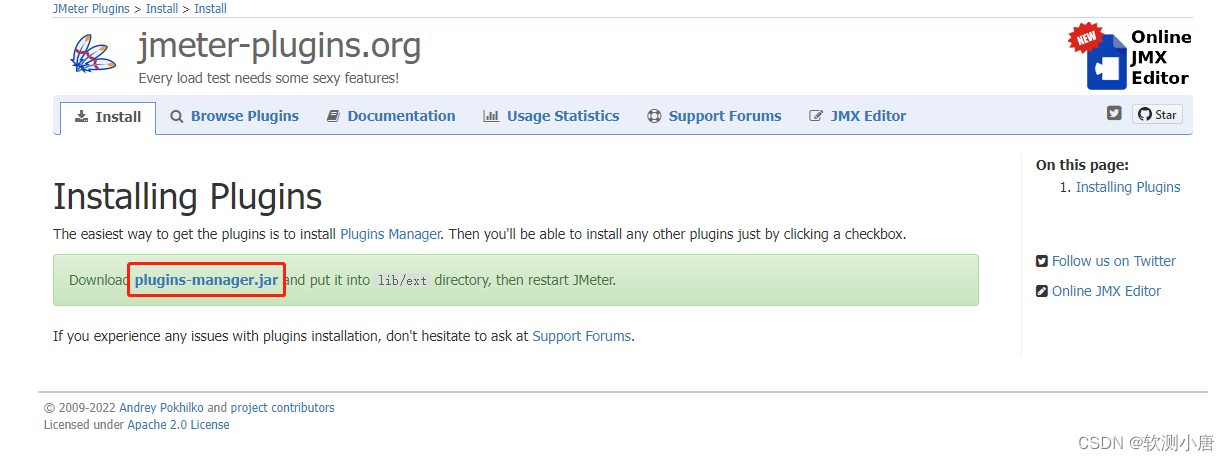Click the magnifier icon on Browse Plugins
1230x461 pixels.
click(x=177, y=116)
